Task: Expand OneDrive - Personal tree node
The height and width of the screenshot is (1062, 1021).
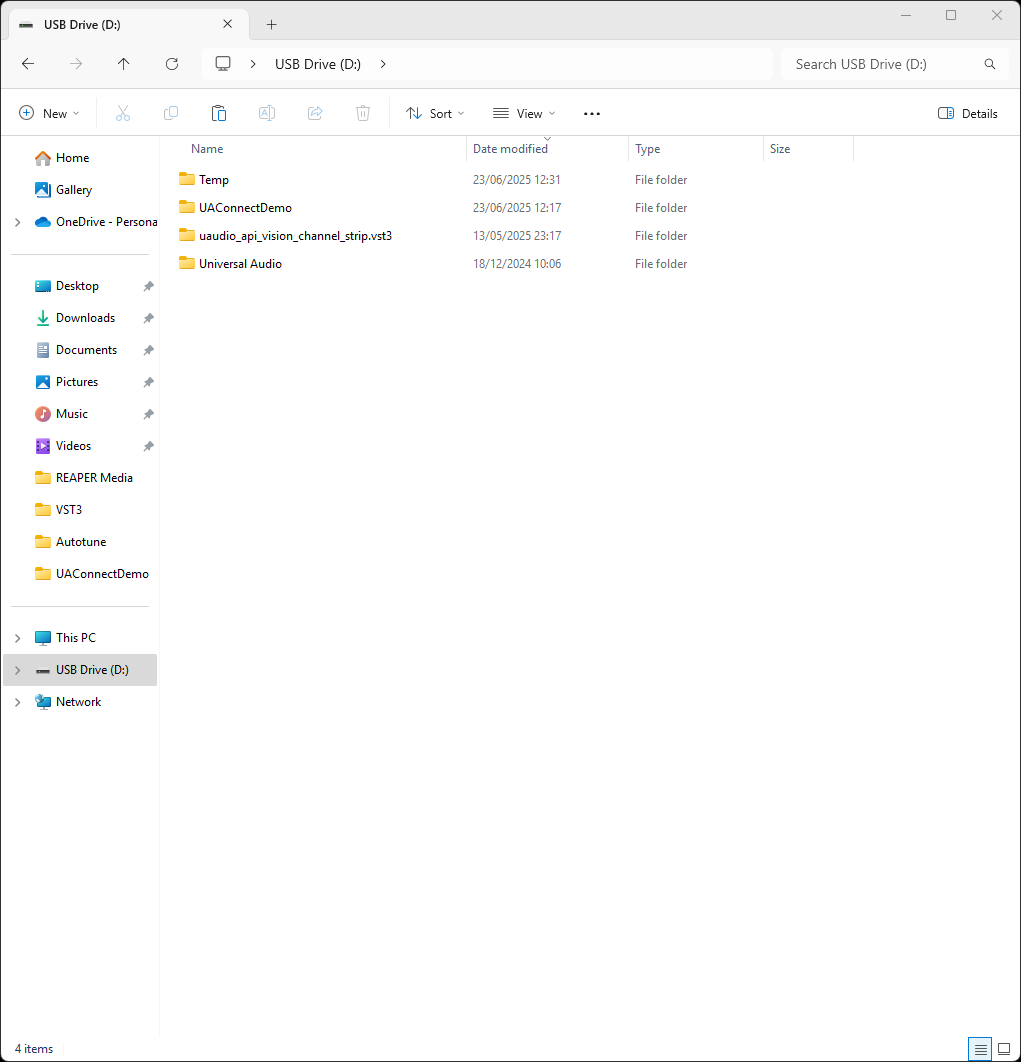Action: 18,222
